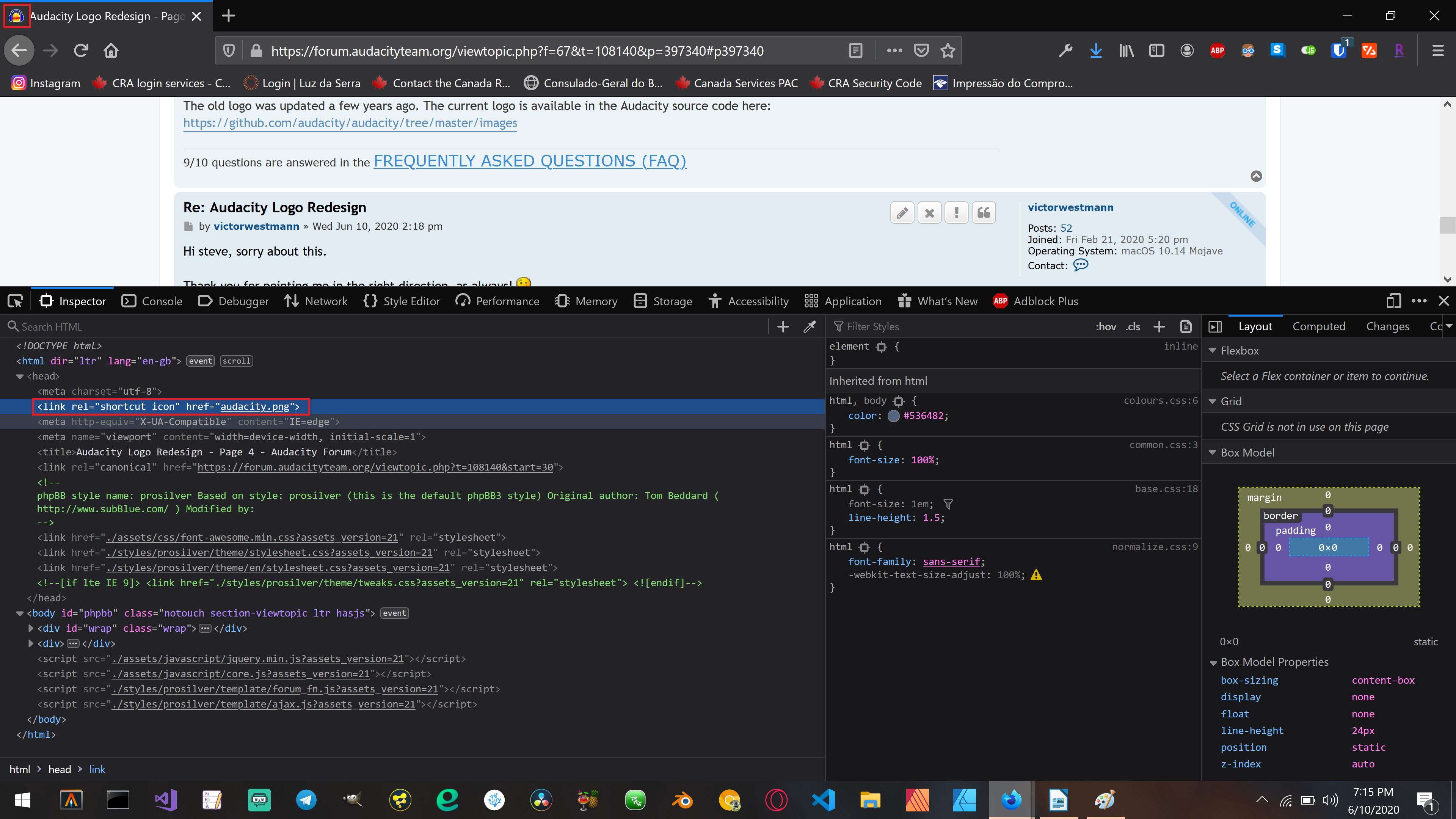
Task: Open the Firefox hamburger menu
Action: coord(1438,51)
